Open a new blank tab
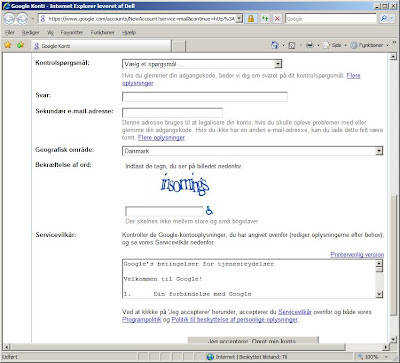Image resolution: width=400 pixels, height=363 pixels. point(179,46)
